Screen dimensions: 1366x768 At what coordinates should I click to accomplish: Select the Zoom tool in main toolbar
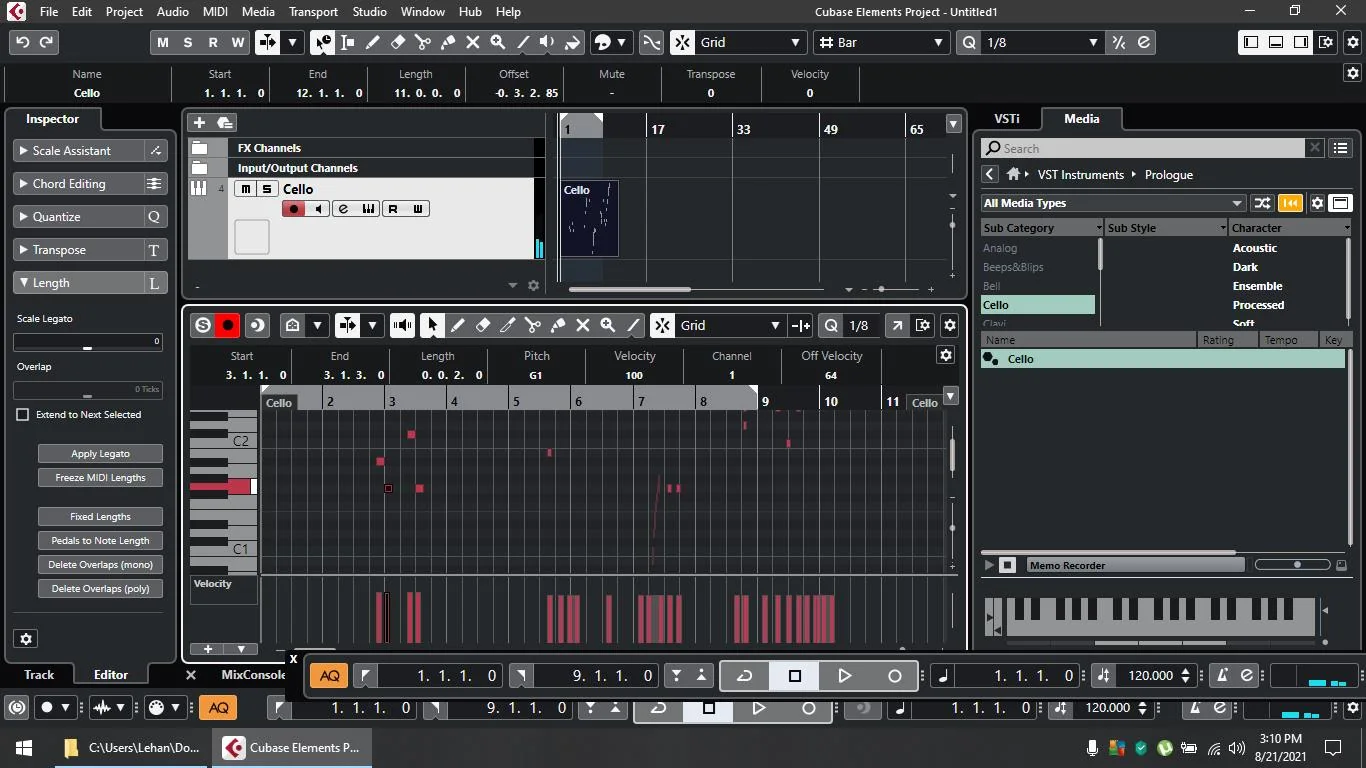[x=497, y=42]
